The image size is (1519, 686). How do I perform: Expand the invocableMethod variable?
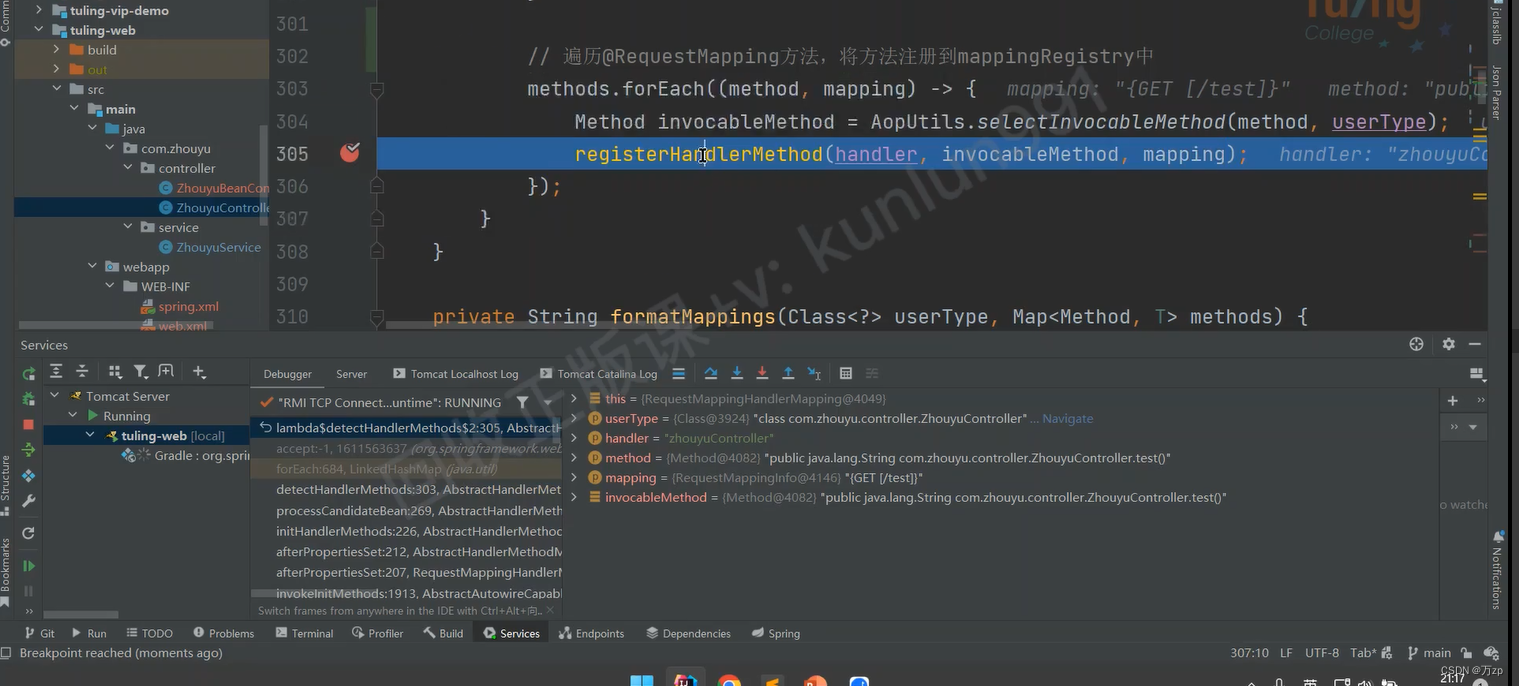574,497
